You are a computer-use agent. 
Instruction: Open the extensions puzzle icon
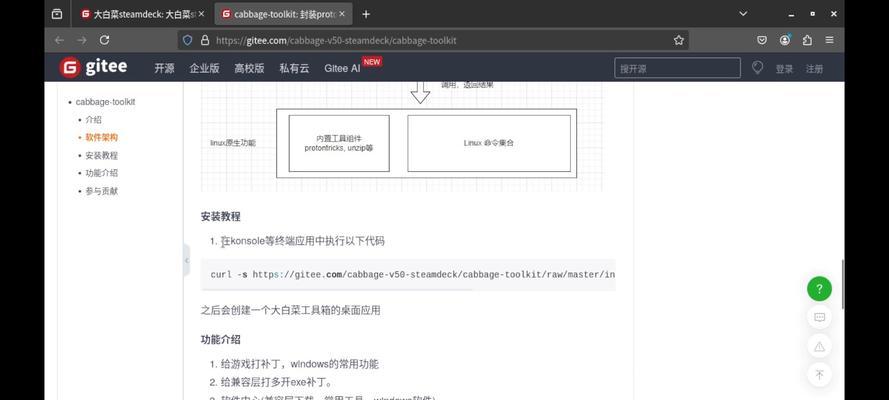807,40
